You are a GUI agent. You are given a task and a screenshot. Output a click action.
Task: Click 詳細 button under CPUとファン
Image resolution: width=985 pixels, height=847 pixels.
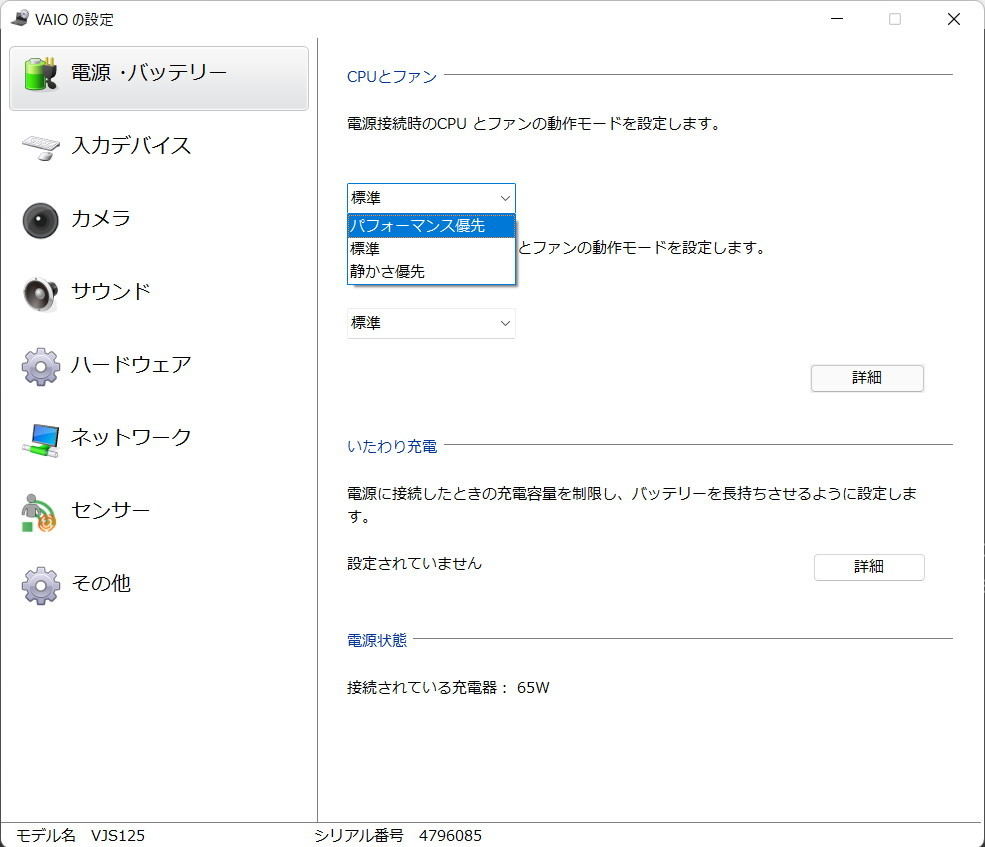click(867, 378)
